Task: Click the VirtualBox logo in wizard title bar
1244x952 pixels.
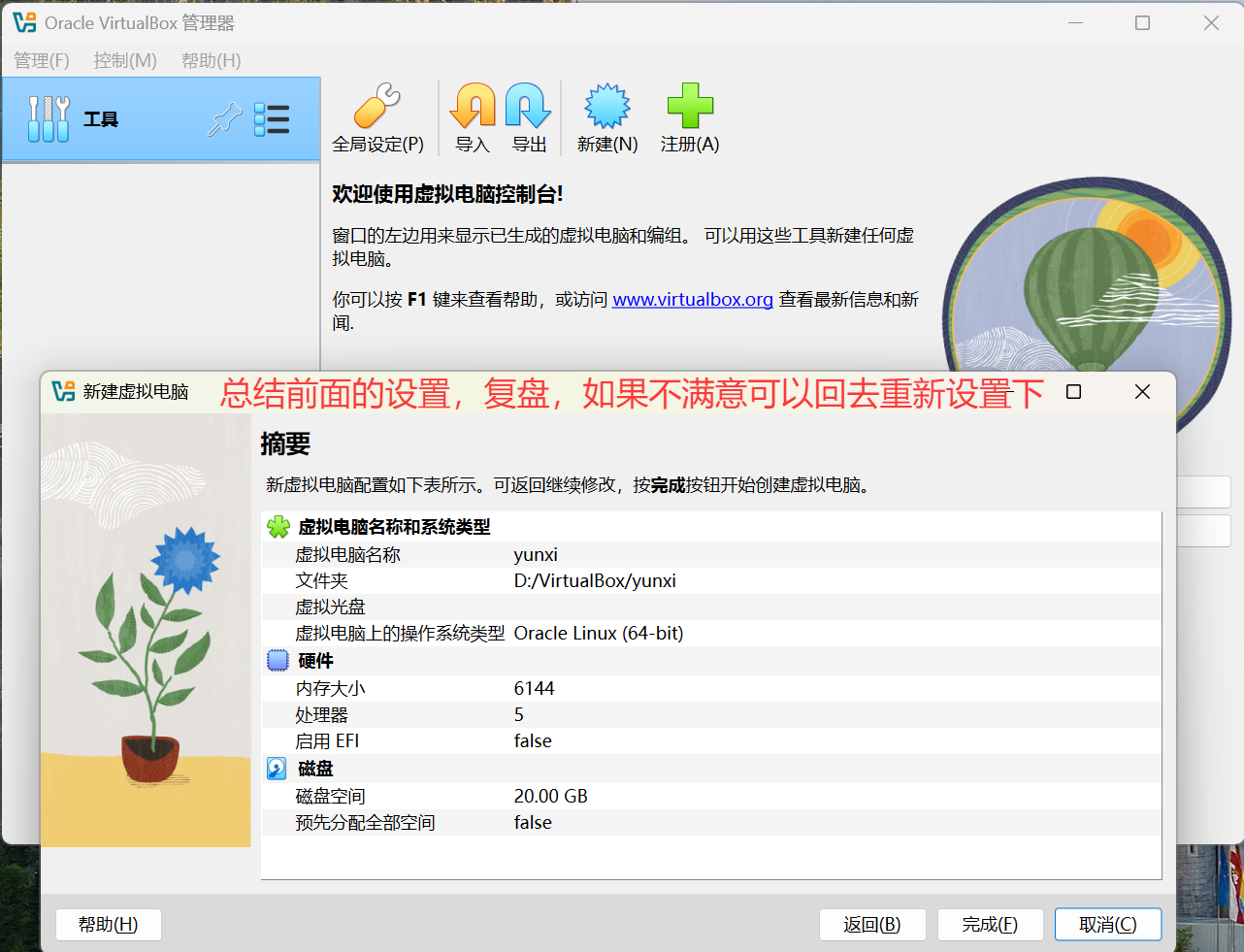Action: tap(63, 391)
